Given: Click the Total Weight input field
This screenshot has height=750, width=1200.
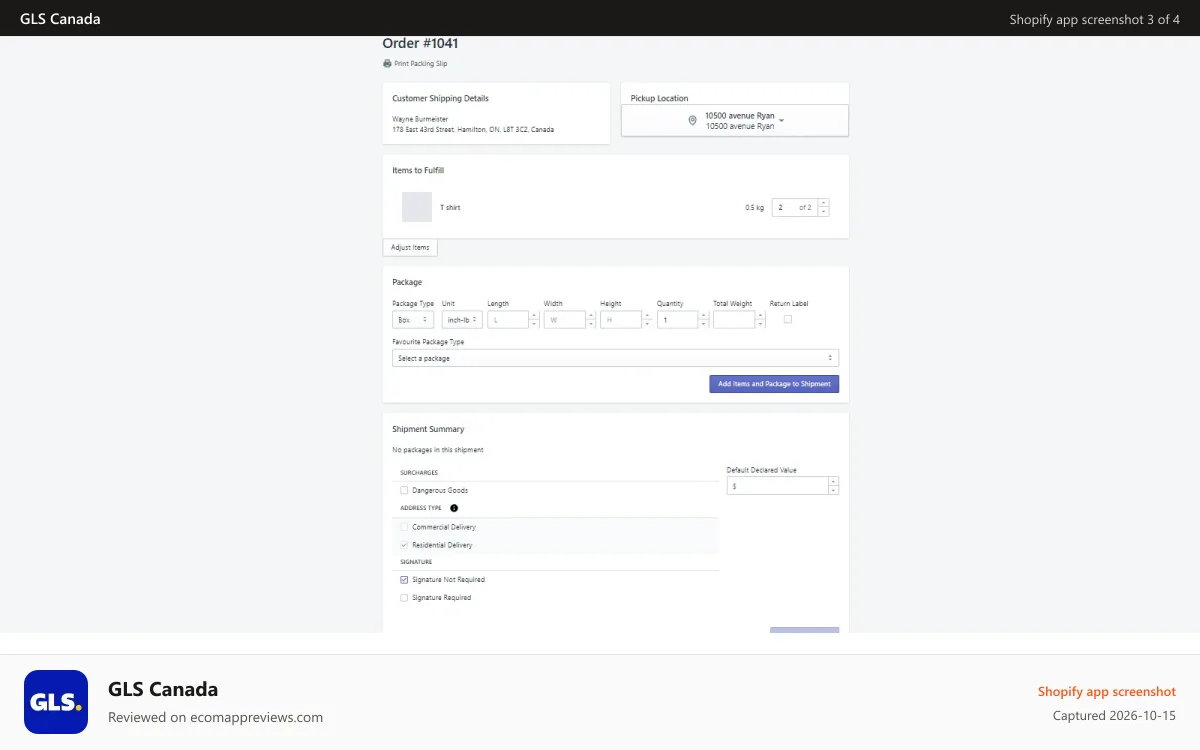Looking at the screenshot, I should coord(734,320).
